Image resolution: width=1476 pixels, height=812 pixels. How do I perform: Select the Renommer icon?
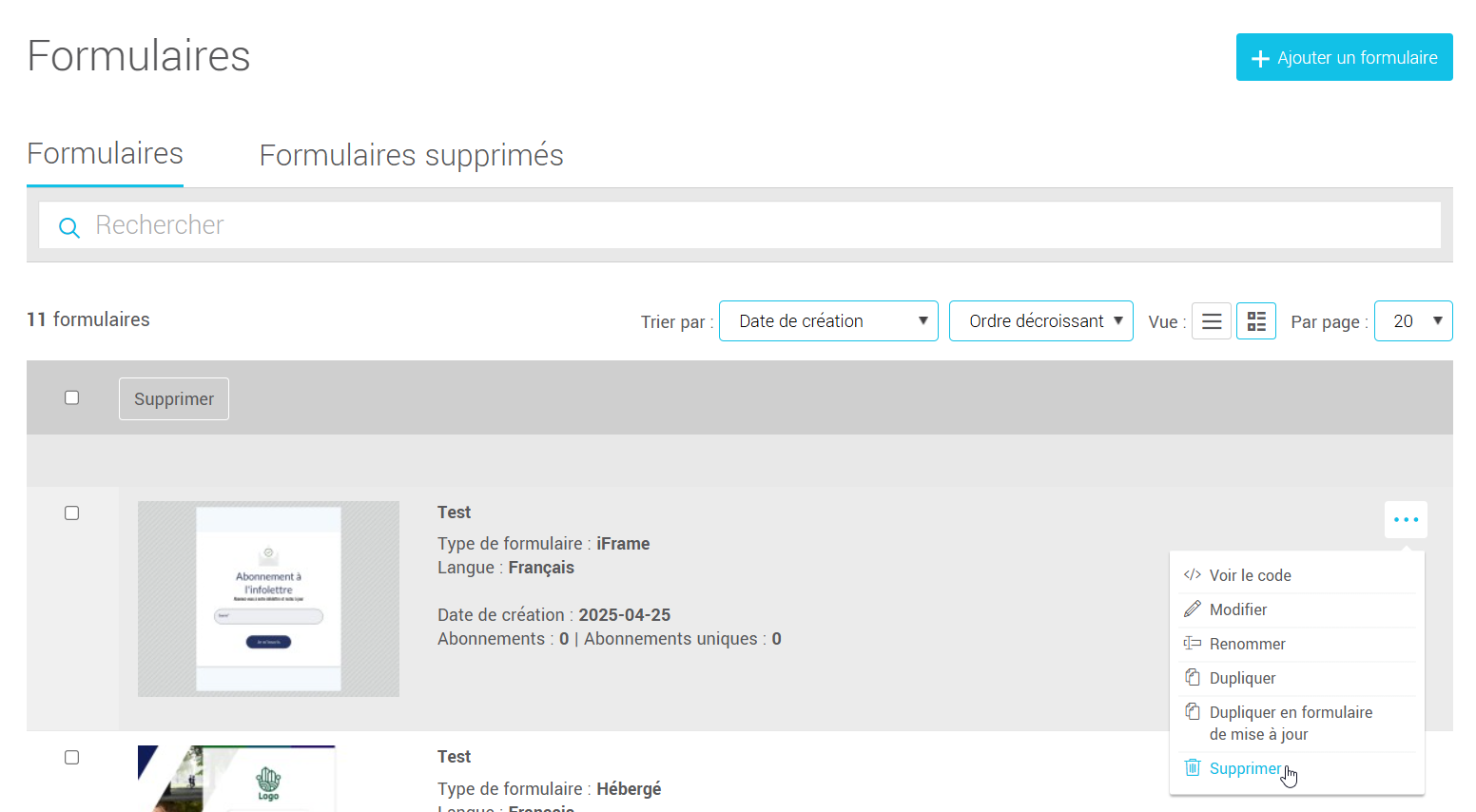point(1193,643)
